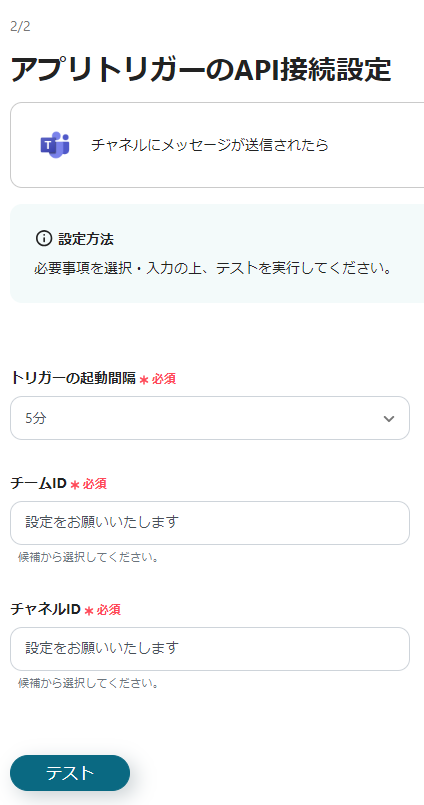Click the 必須 mark next to チームID
This screenshot has width=424, height=805.
point(94,484)
